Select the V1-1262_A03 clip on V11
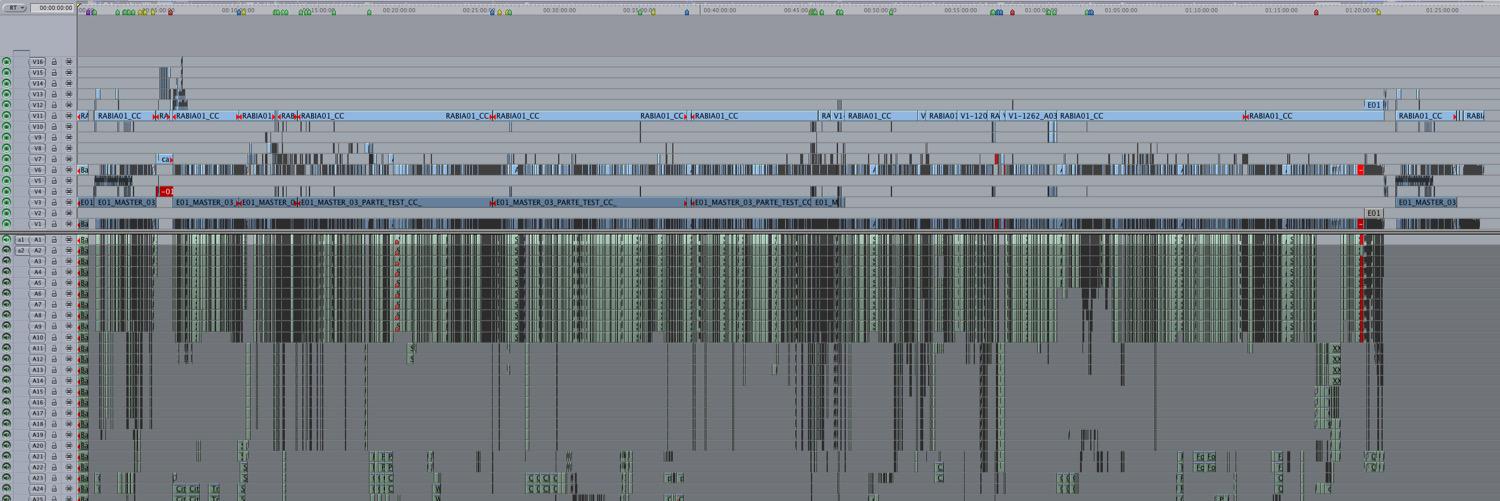Screen dimensions: 1500x501 1031,116
